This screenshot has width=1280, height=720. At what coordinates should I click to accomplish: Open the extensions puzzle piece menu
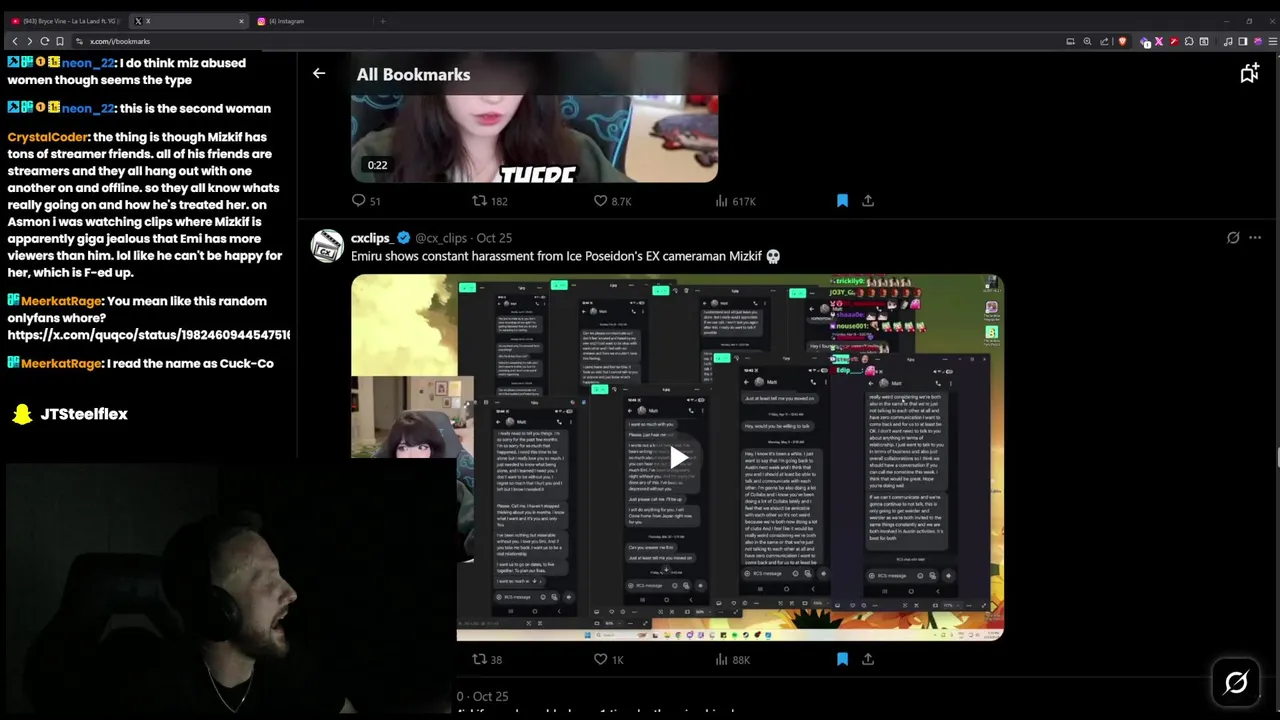(1188, 41)
